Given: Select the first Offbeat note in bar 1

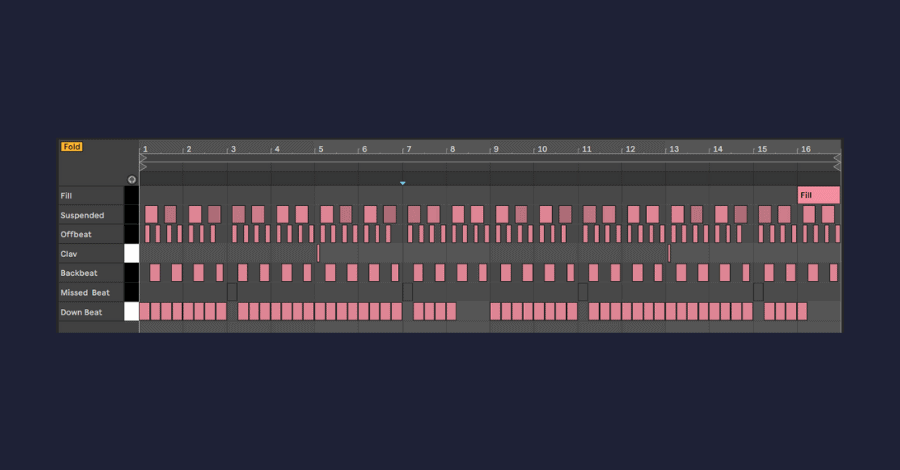Looking at the screenshot, I should [147, 234].
